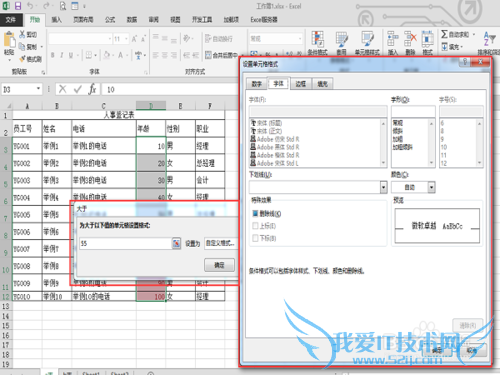Click the Fill Color bucket icon
Screen dimensions: 500x375
pos(106,55)
